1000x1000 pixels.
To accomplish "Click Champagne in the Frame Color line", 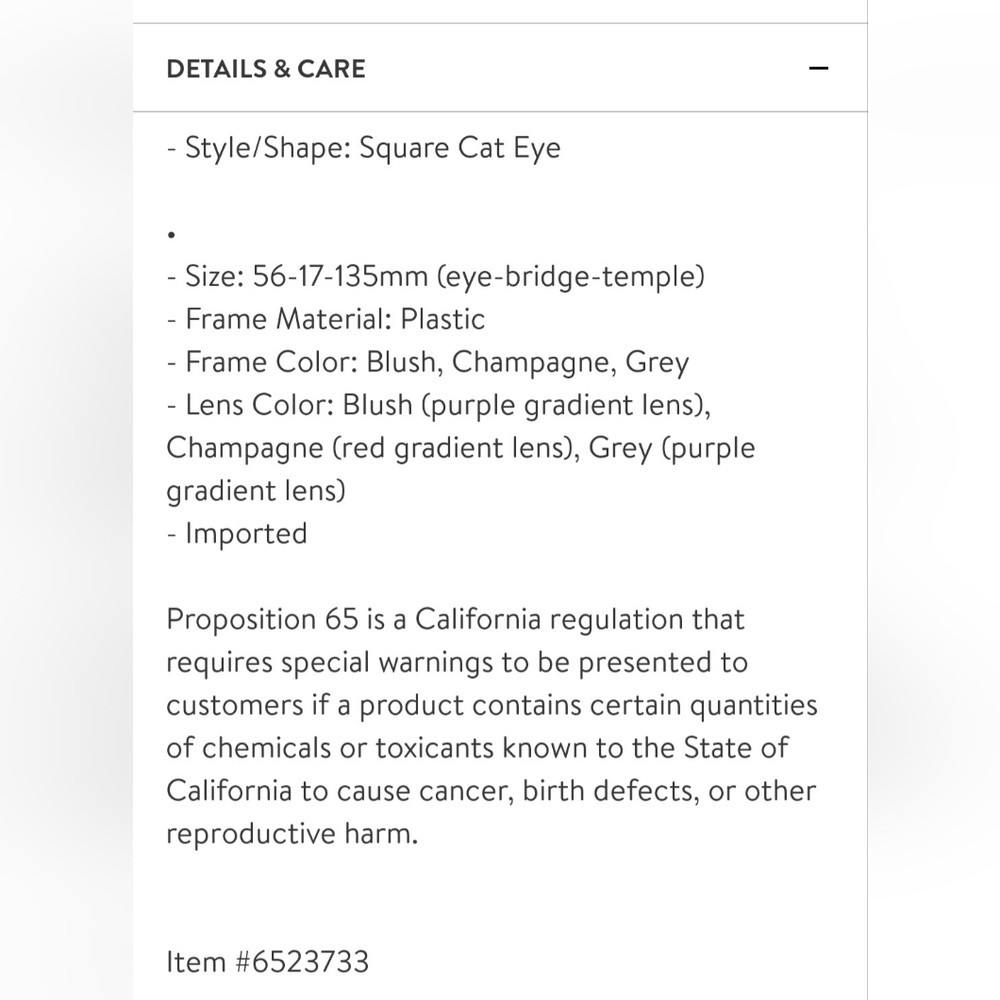I will [x=534, y=363].
